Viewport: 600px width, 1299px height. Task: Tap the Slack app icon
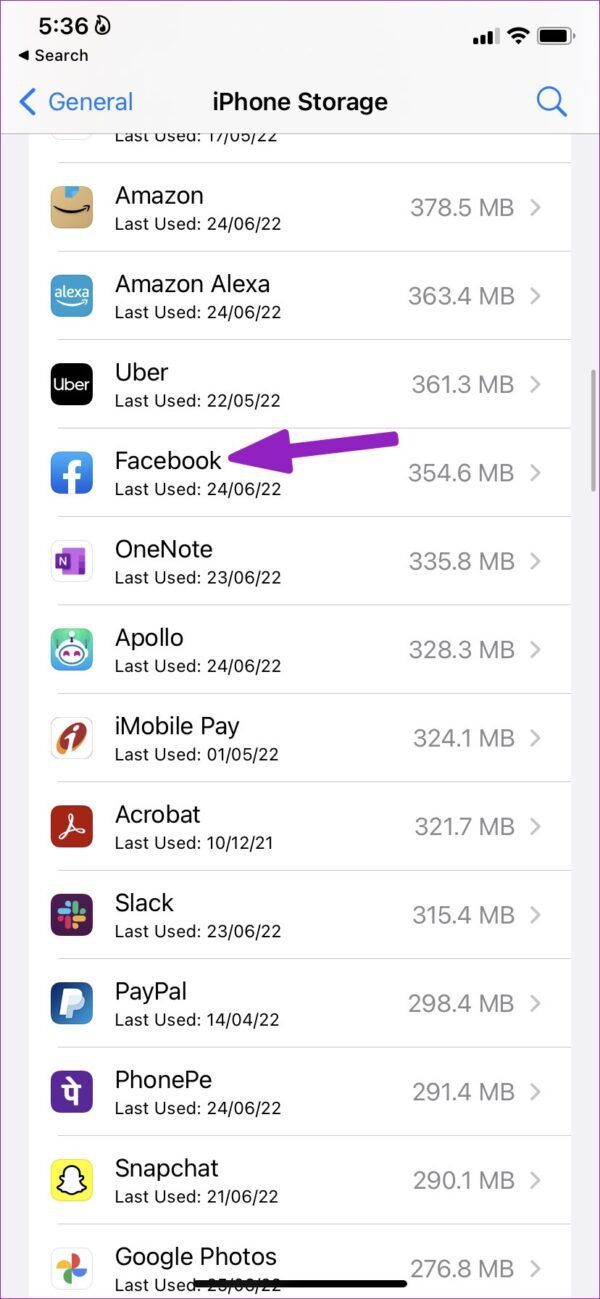[72, 915]
